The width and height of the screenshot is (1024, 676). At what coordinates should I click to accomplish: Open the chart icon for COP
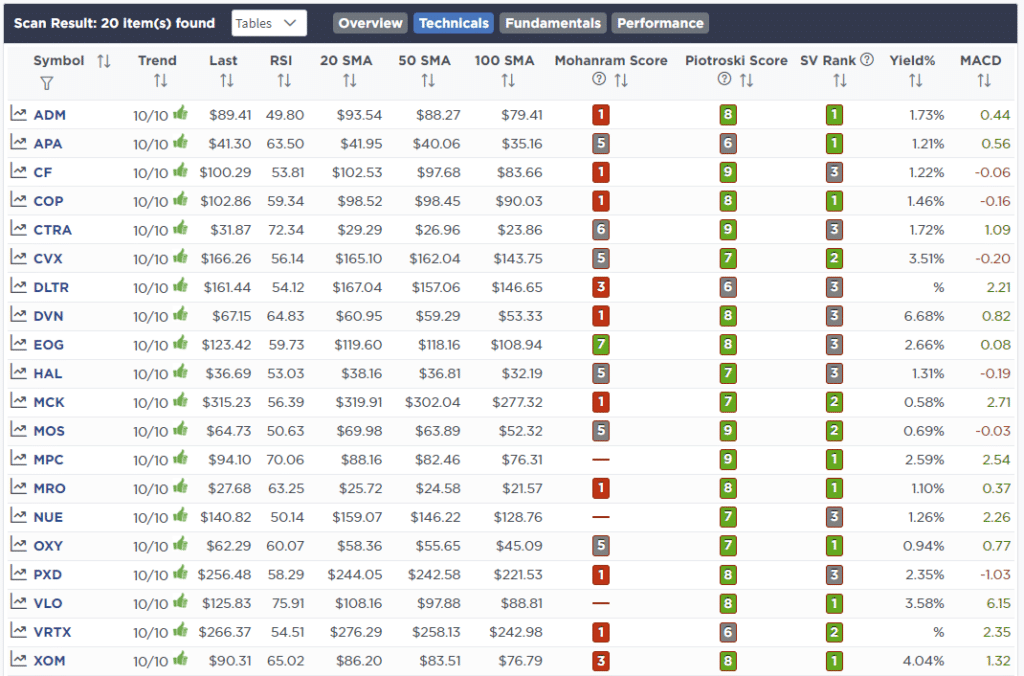tap(18, 201)
